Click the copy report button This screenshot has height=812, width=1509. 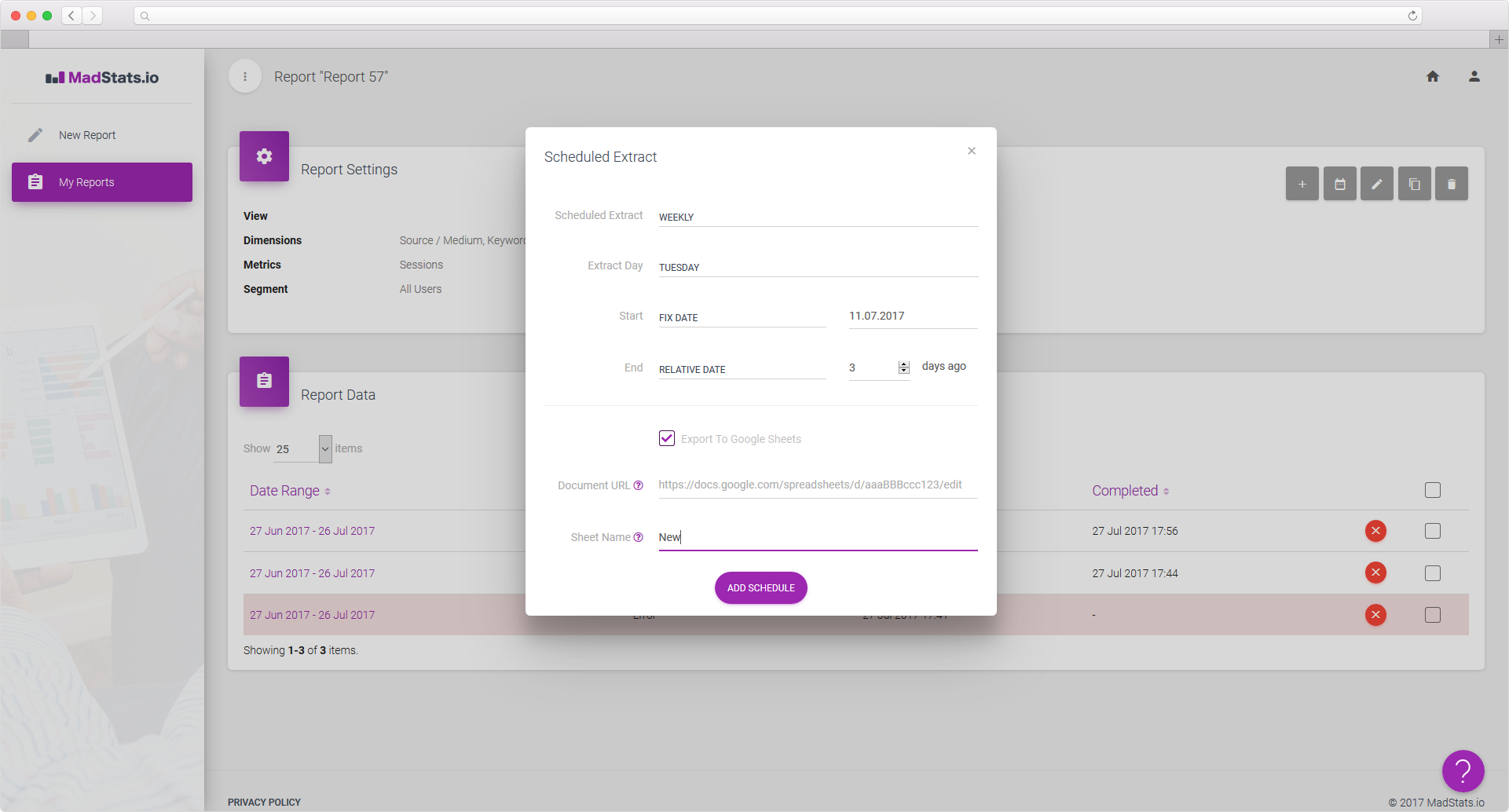1415,184
